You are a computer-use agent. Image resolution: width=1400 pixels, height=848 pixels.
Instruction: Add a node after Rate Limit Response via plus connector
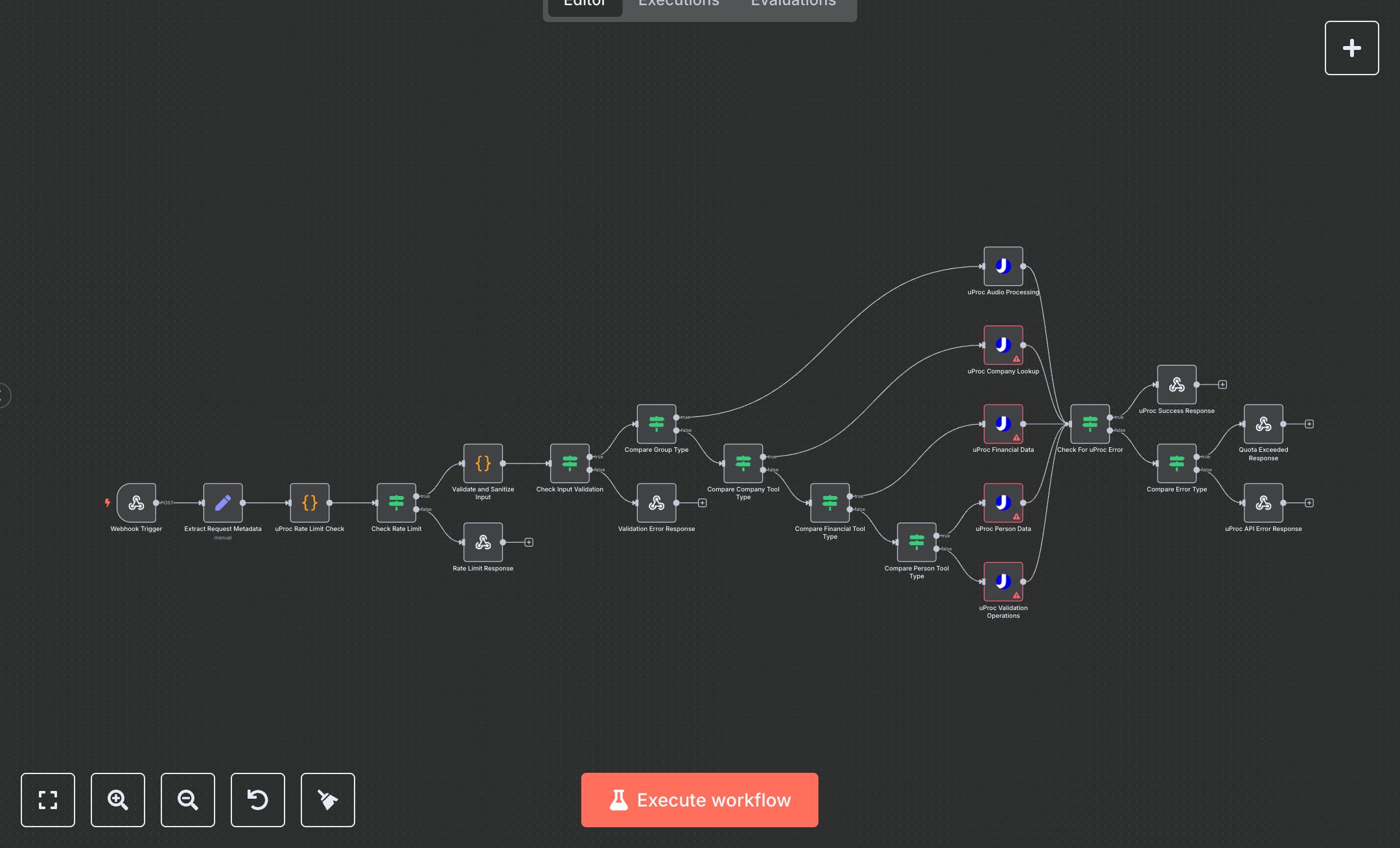(x=528, y=543)
